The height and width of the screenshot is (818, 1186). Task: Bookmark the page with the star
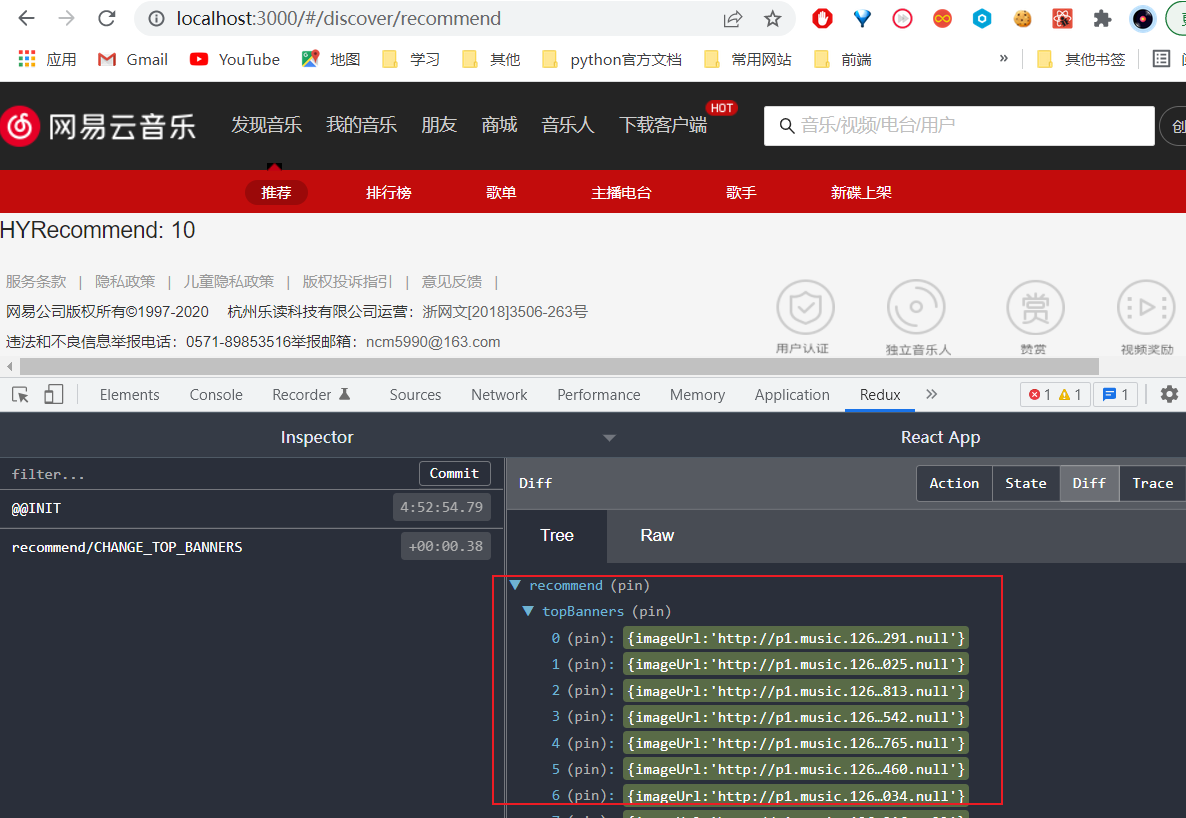[x=771, y=18]
